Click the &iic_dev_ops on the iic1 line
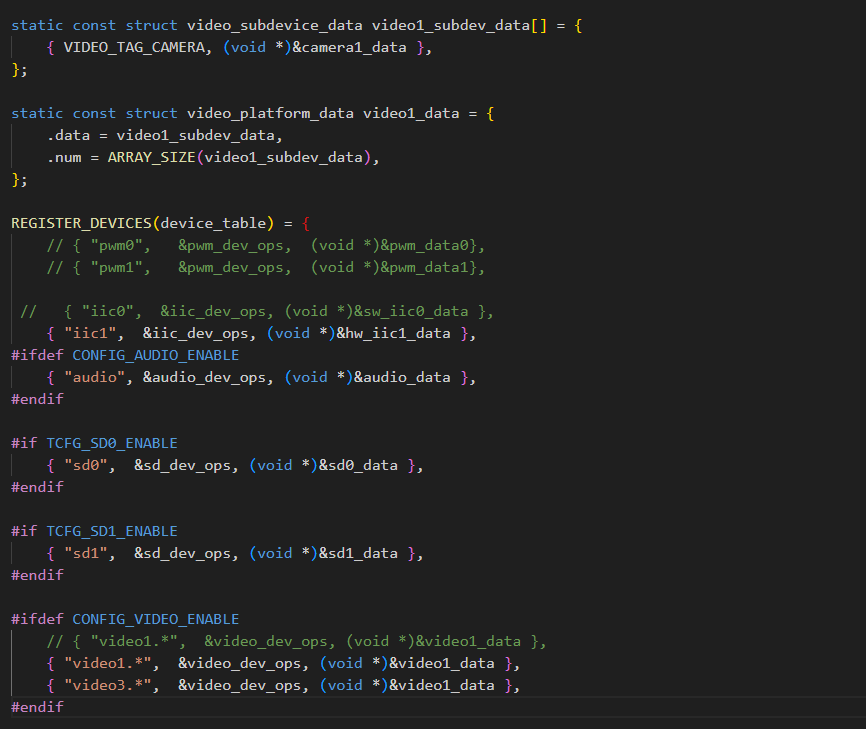 click(196, 334)
